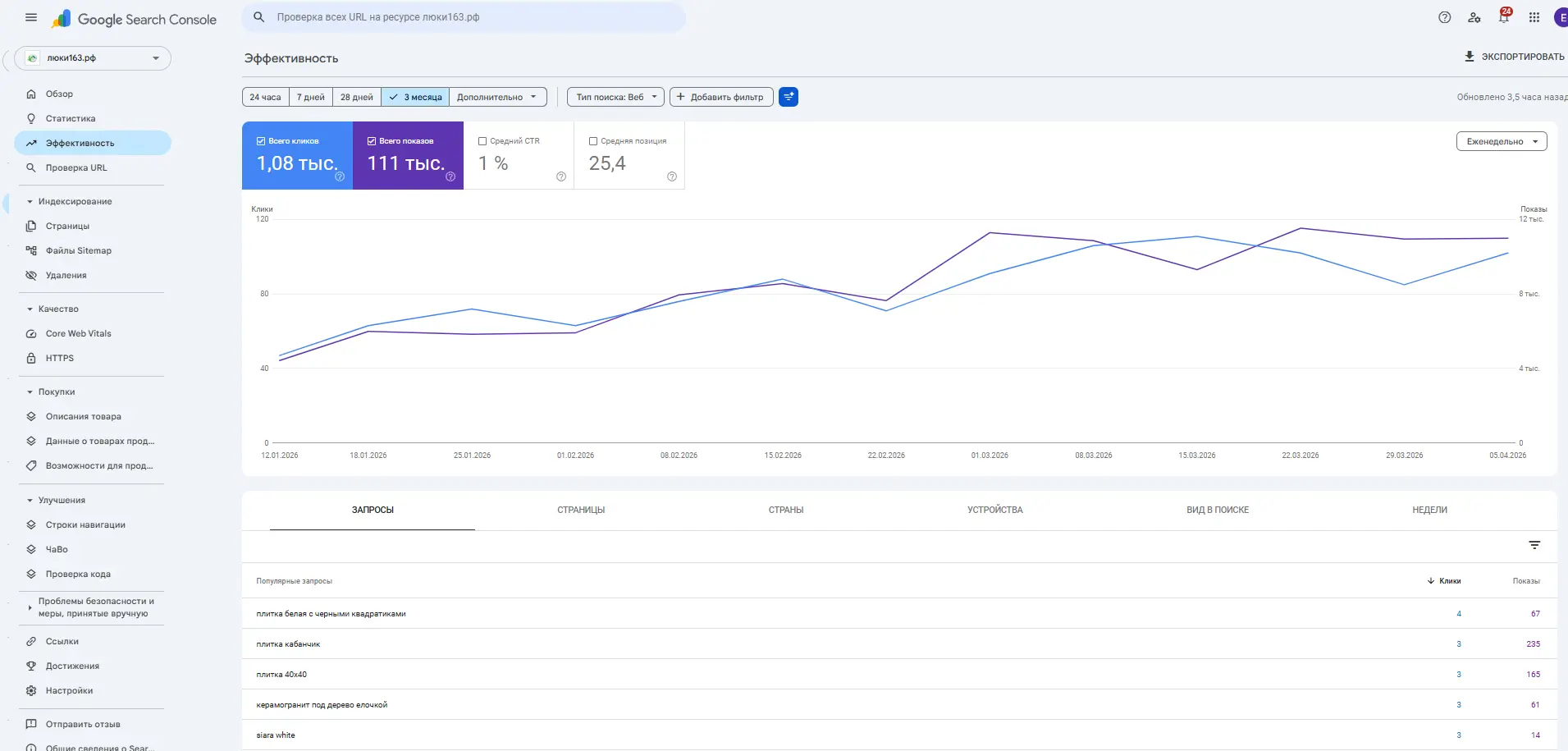This screenshot has width=1568, height=751.
Task: Open Описания товара report
Action: click(x=93, y=416)
